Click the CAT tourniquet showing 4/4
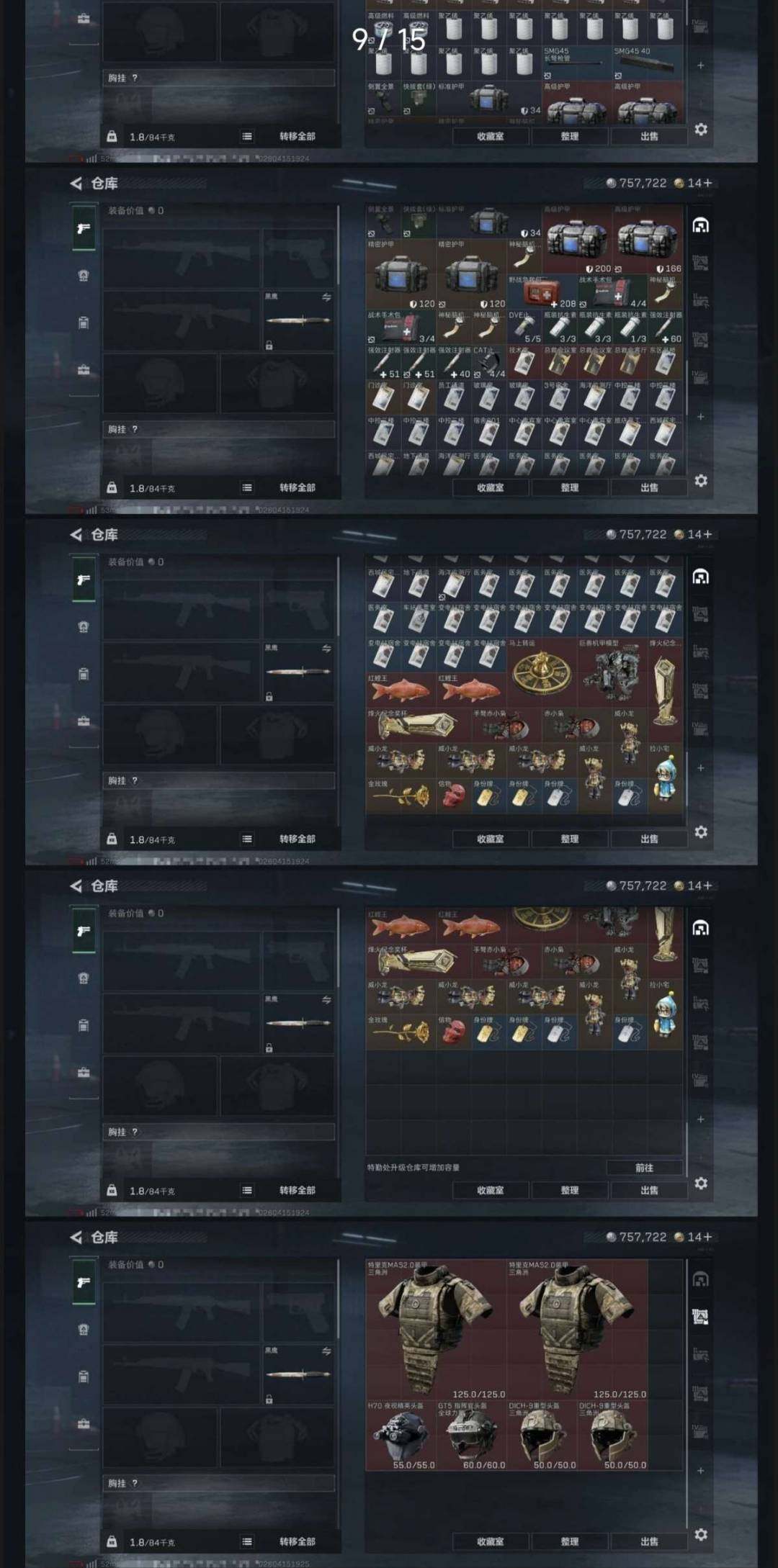 click(x=489, y=363)
